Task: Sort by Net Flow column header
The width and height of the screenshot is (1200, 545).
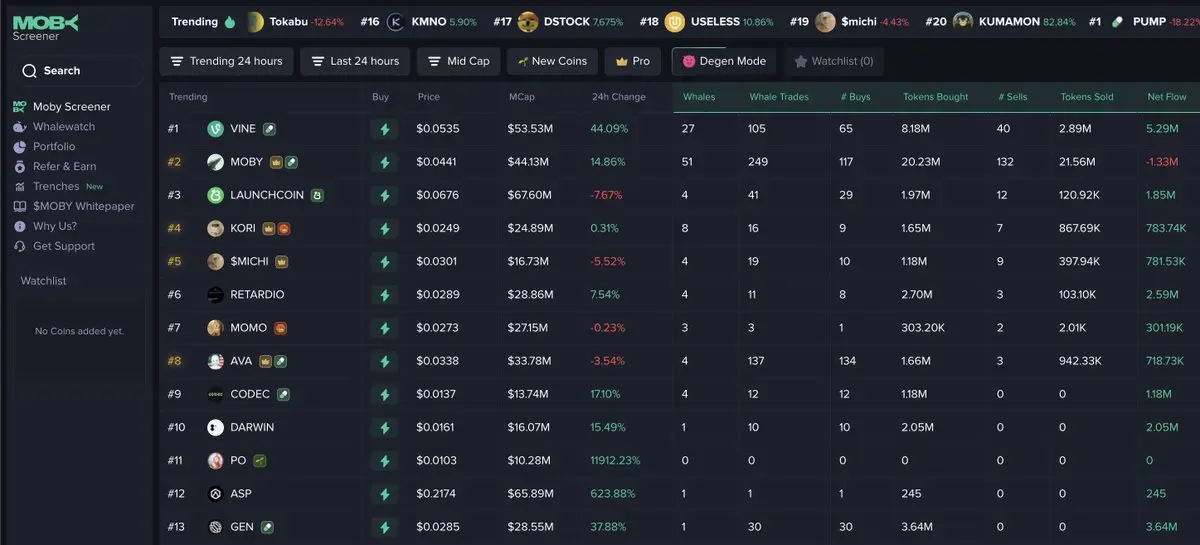Action: point(1167,97)
